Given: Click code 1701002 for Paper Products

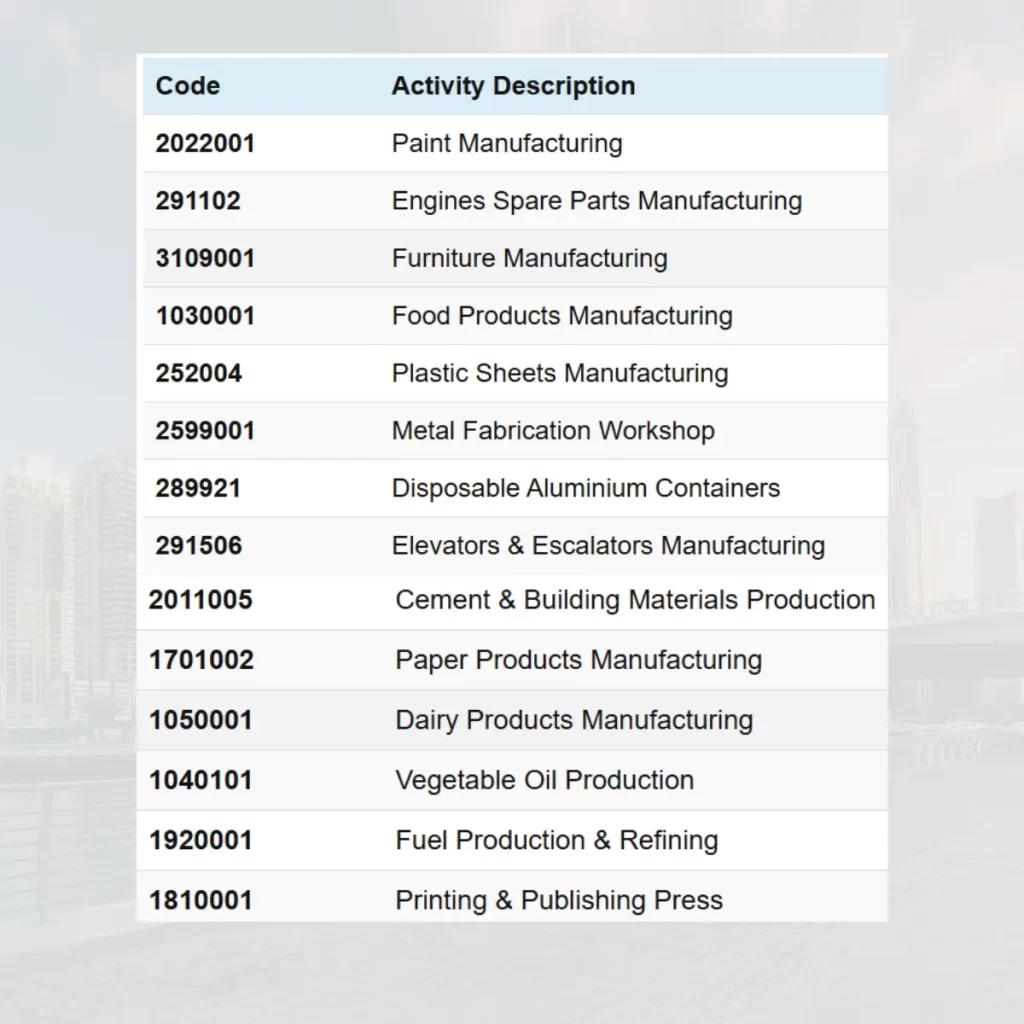Looking at the screenshot, I should [201, 660].
